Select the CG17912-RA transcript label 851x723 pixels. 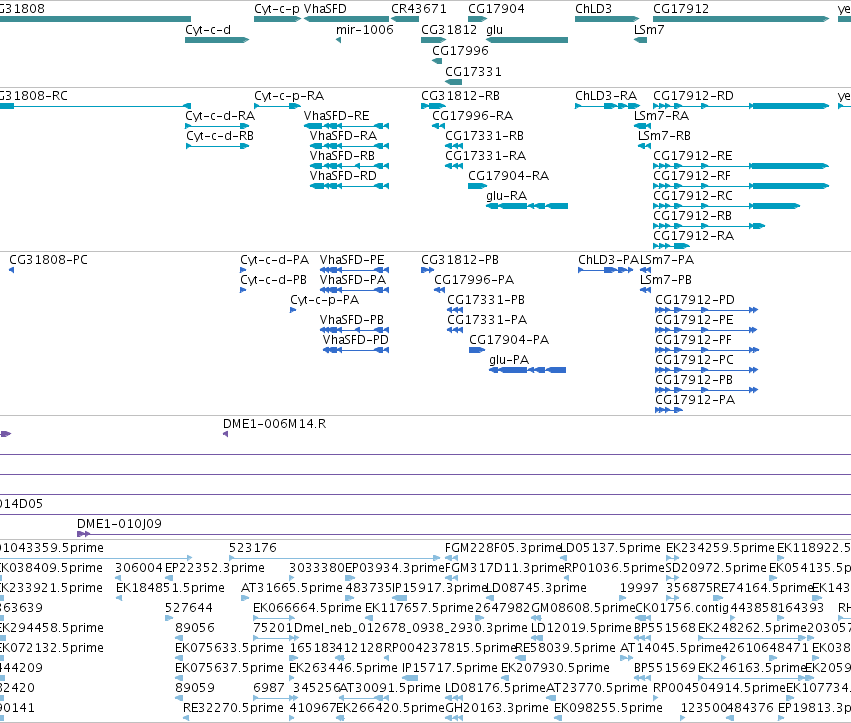pos(694,236)
